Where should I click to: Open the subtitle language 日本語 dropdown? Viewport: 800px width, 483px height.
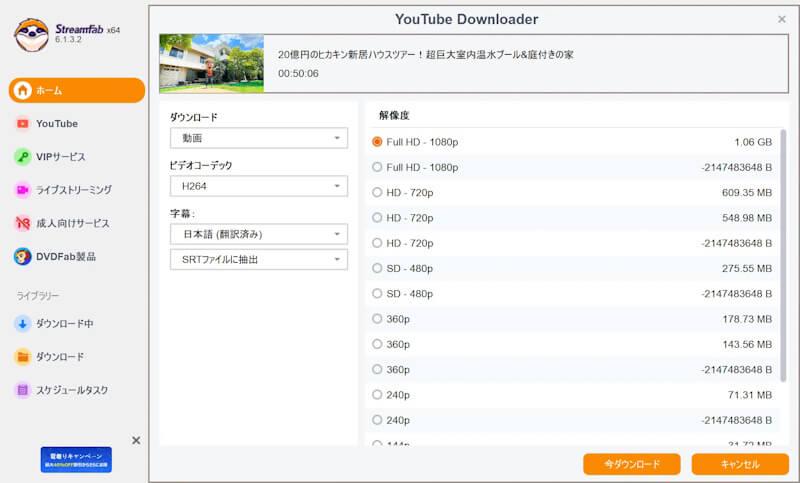point(259,234)
